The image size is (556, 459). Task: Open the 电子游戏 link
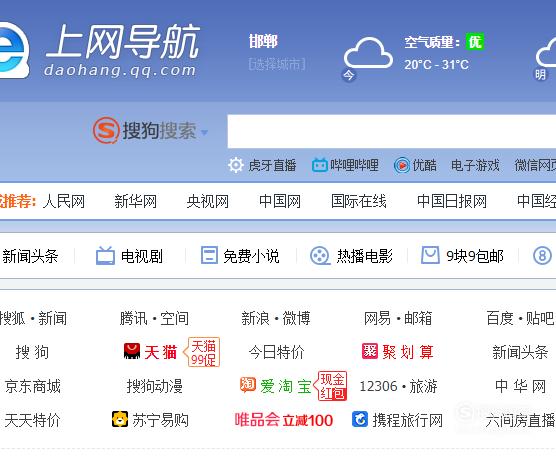pos(475,165)
